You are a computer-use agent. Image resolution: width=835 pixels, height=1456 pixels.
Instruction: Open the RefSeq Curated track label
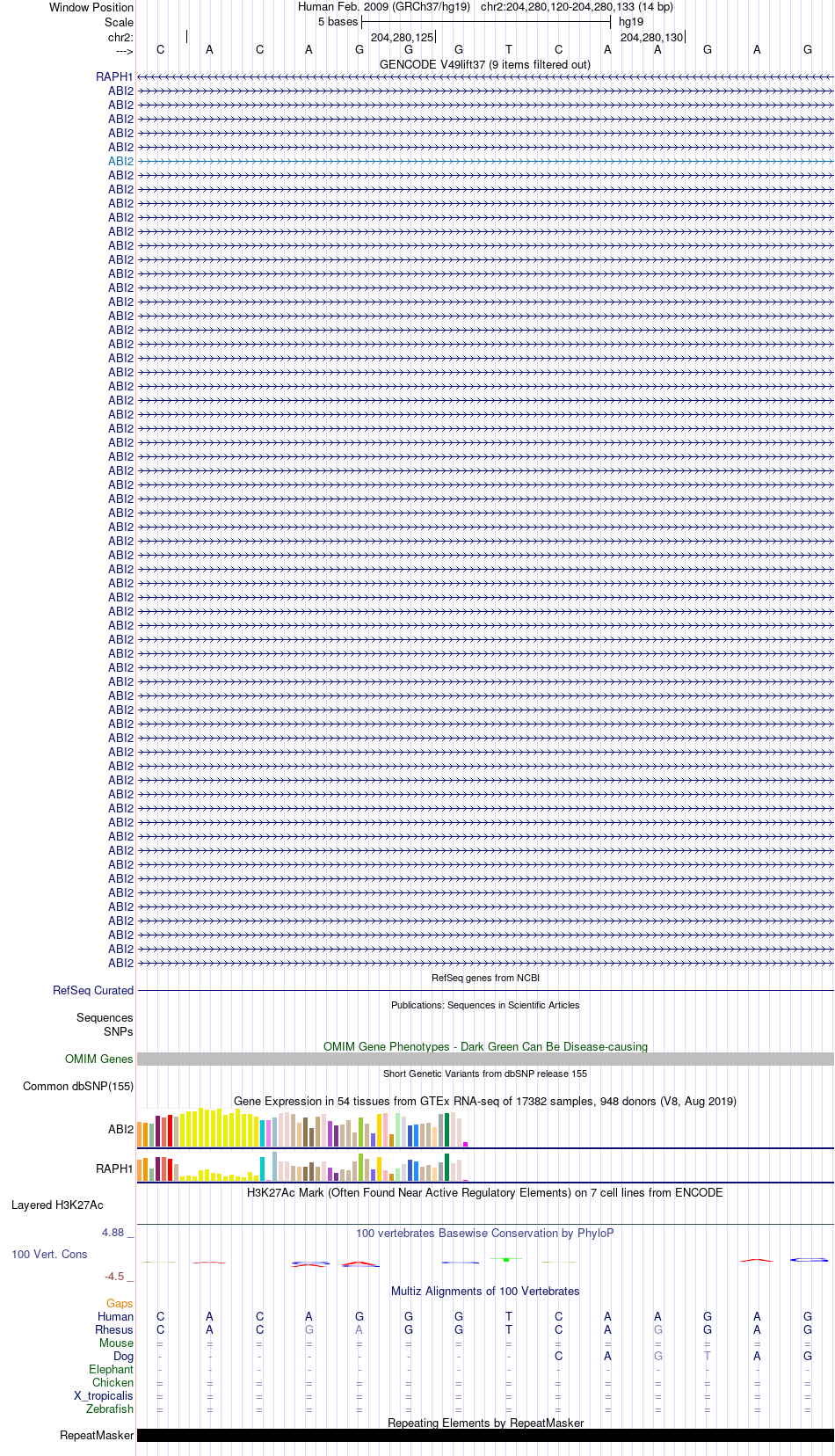coord(93,990)
